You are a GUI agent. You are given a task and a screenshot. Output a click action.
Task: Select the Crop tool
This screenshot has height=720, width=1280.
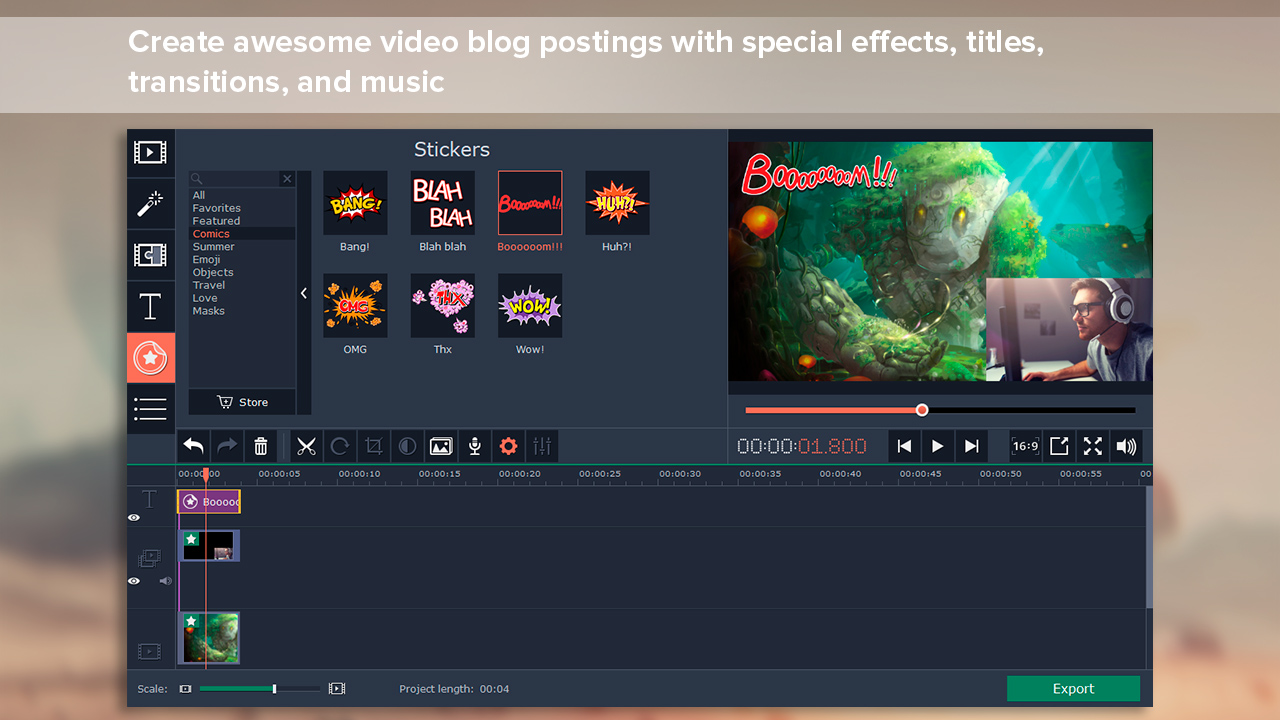(373, 446)
